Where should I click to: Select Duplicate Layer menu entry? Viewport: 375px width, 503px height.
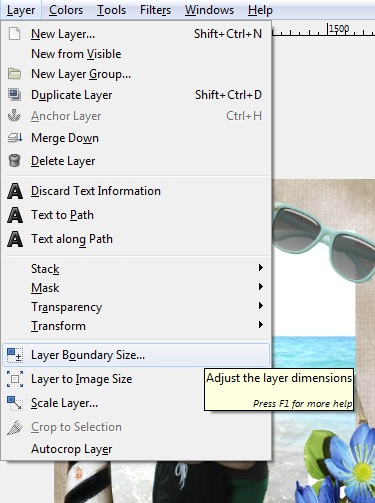(x=136, y=95)
